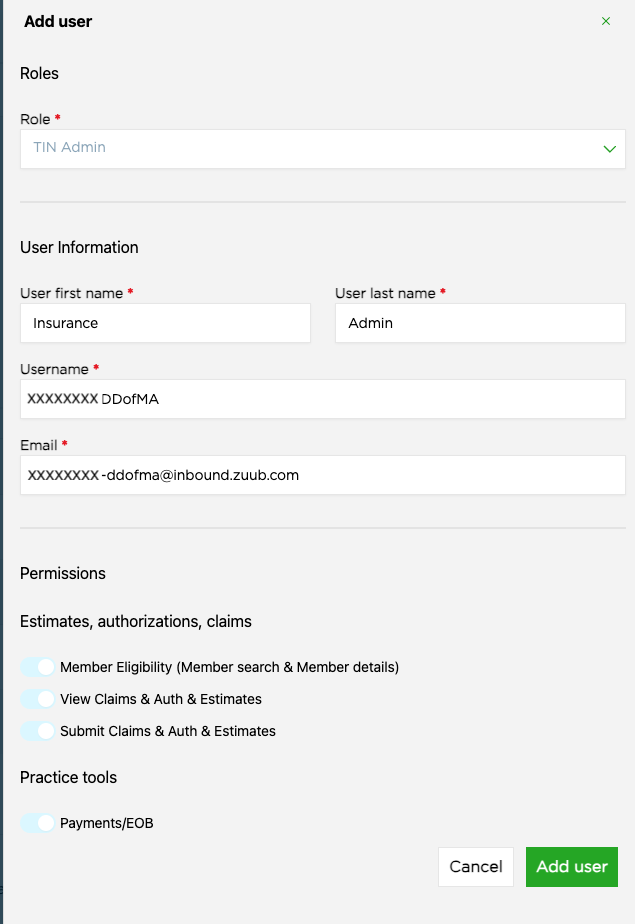The image size is (635, 924).
Task: Open the TIN Admin role combo box
Action: point(310,148)
